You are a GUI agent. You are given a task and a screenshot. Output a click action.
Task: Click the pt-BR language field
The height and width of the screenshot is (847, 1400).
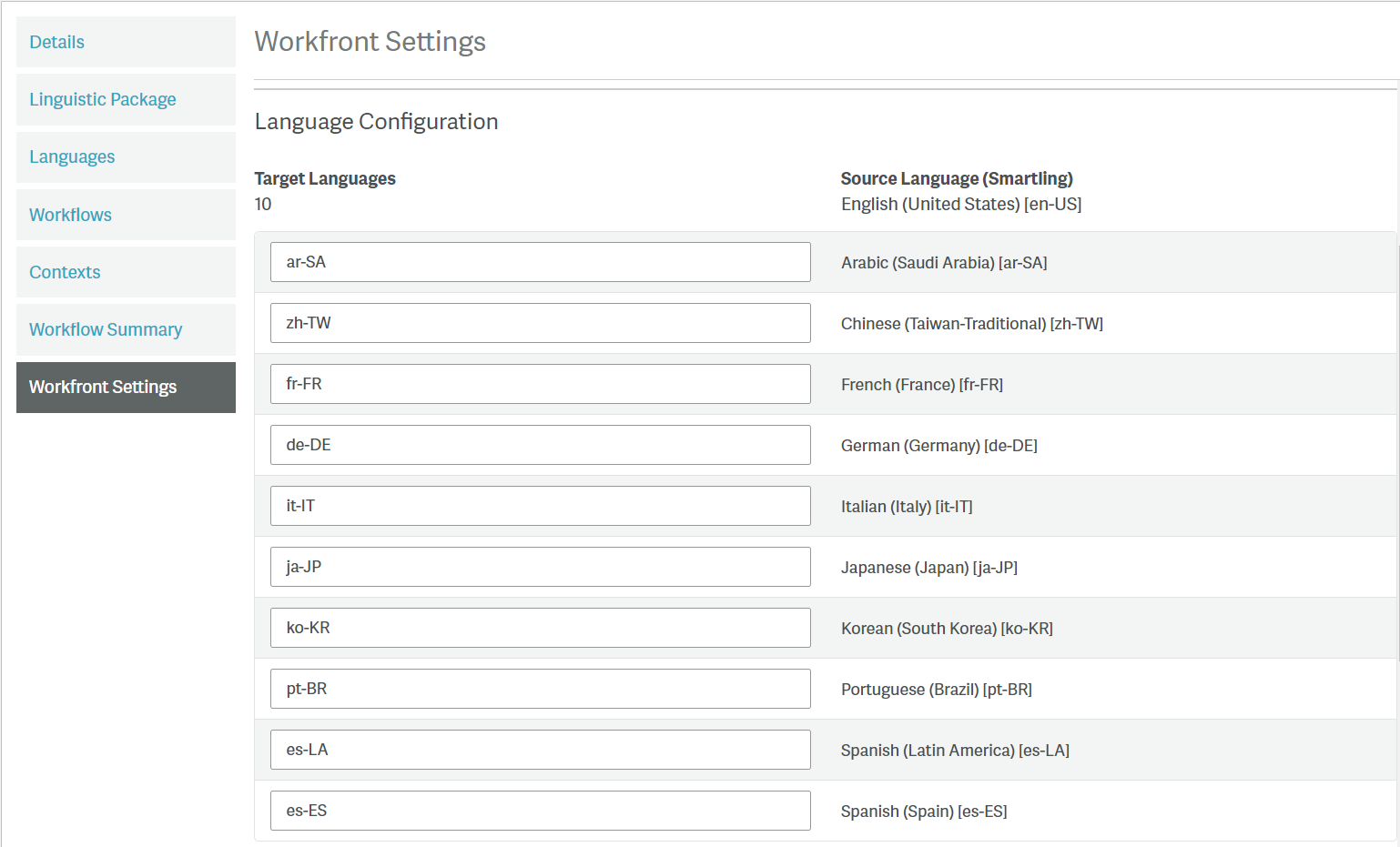click(x=540, y=689)
